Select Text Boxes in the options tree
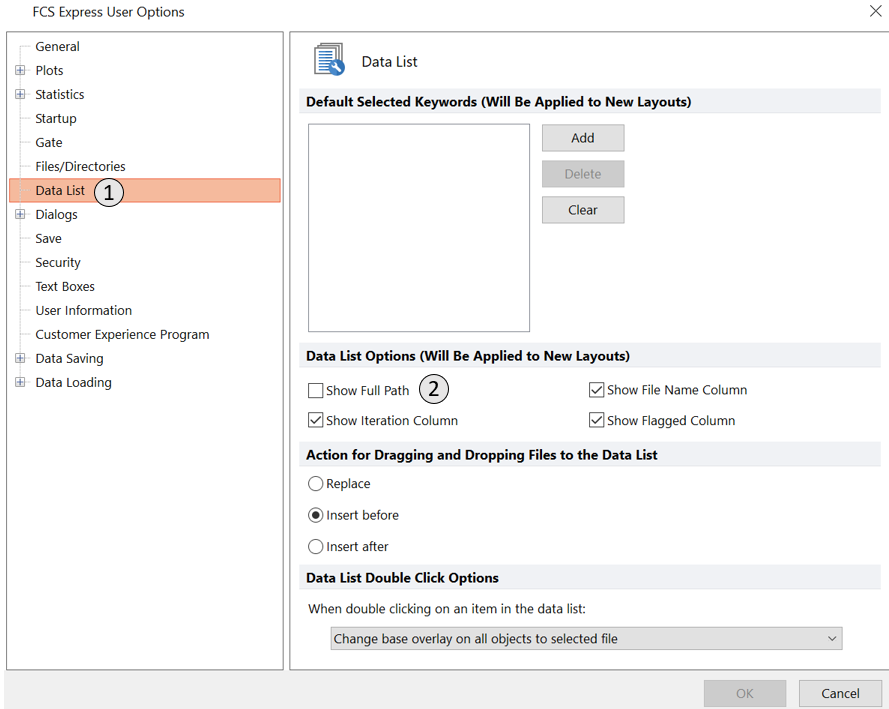Viewport: 889px width, 709px height. coord(65,286)
